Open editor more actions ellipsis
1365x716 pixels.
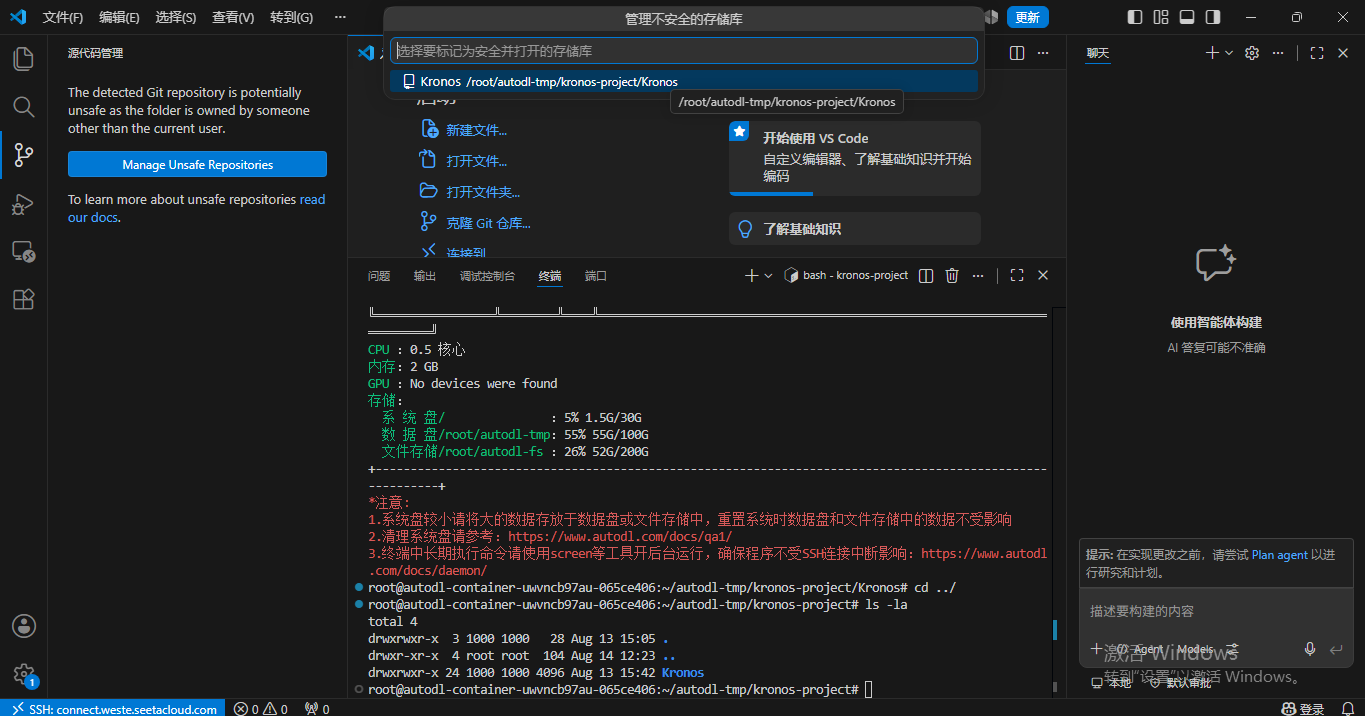(x=1043, y=53)
